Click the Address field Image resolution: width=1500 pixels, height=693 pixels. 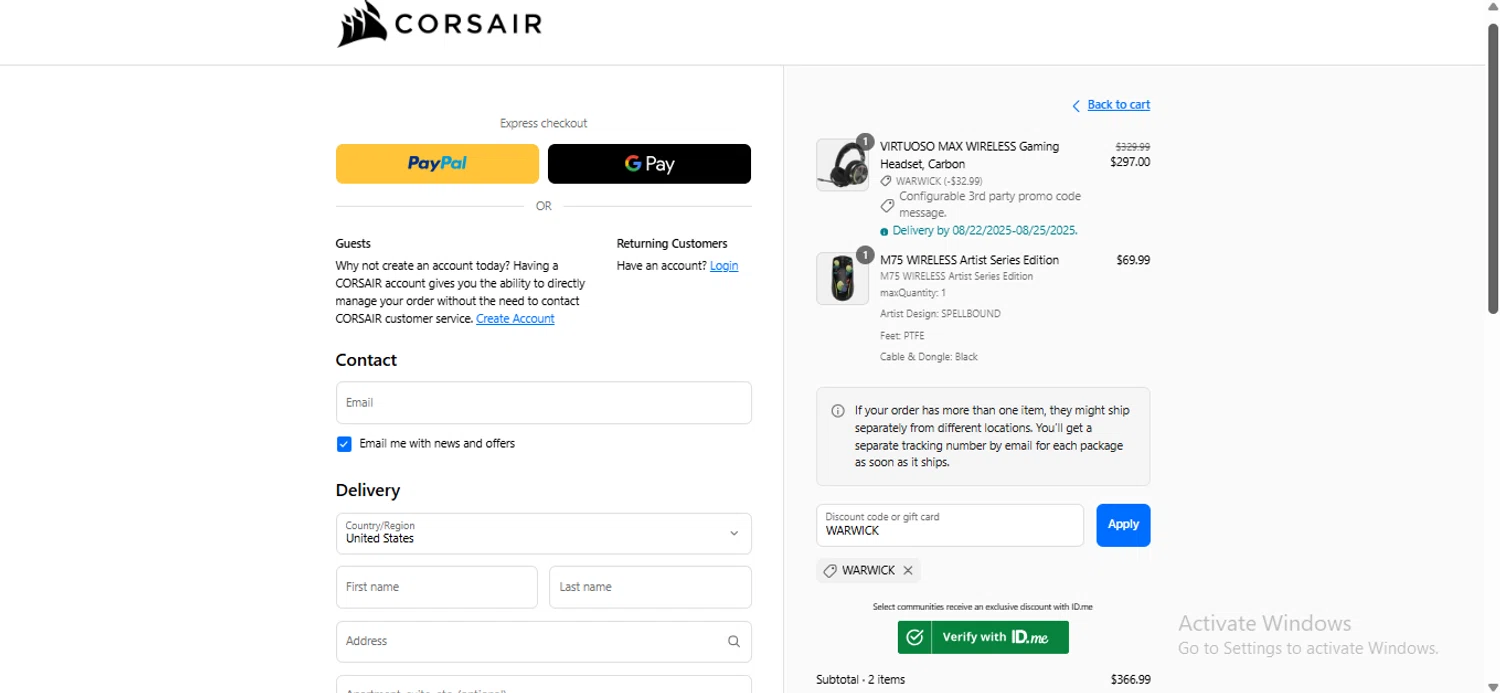[544, 641]
